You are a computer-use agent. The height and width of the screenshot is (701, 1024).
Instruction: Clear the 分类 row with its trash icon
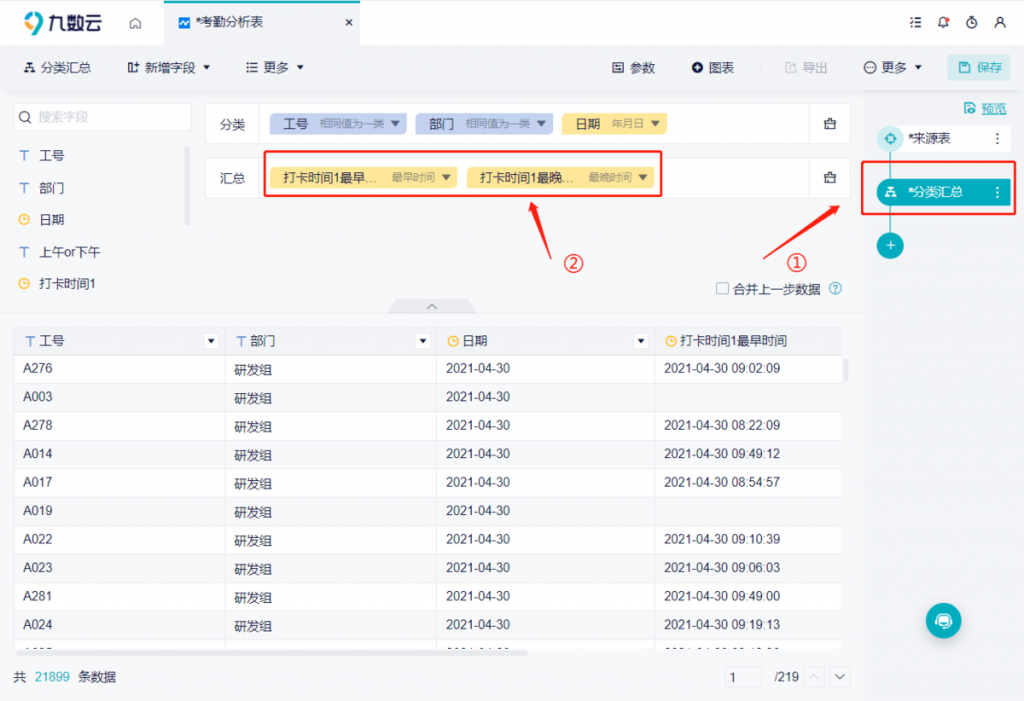[829, 124]
